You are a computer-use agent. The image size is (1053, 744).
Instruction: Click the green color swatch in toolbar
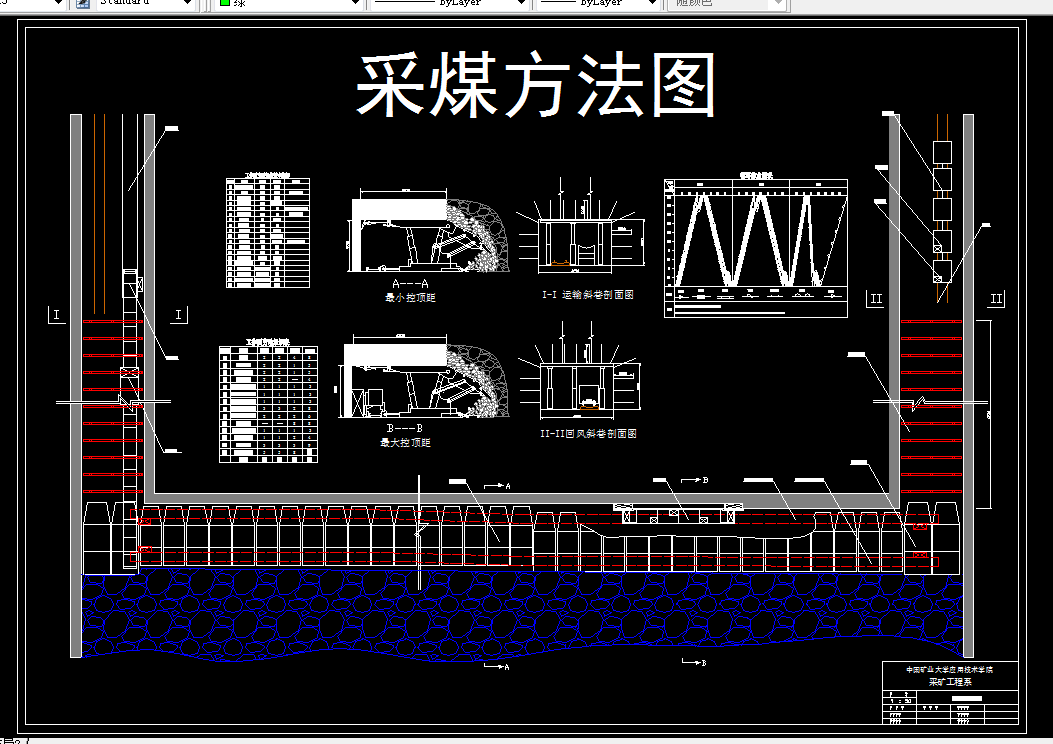[x=225, y=3]
